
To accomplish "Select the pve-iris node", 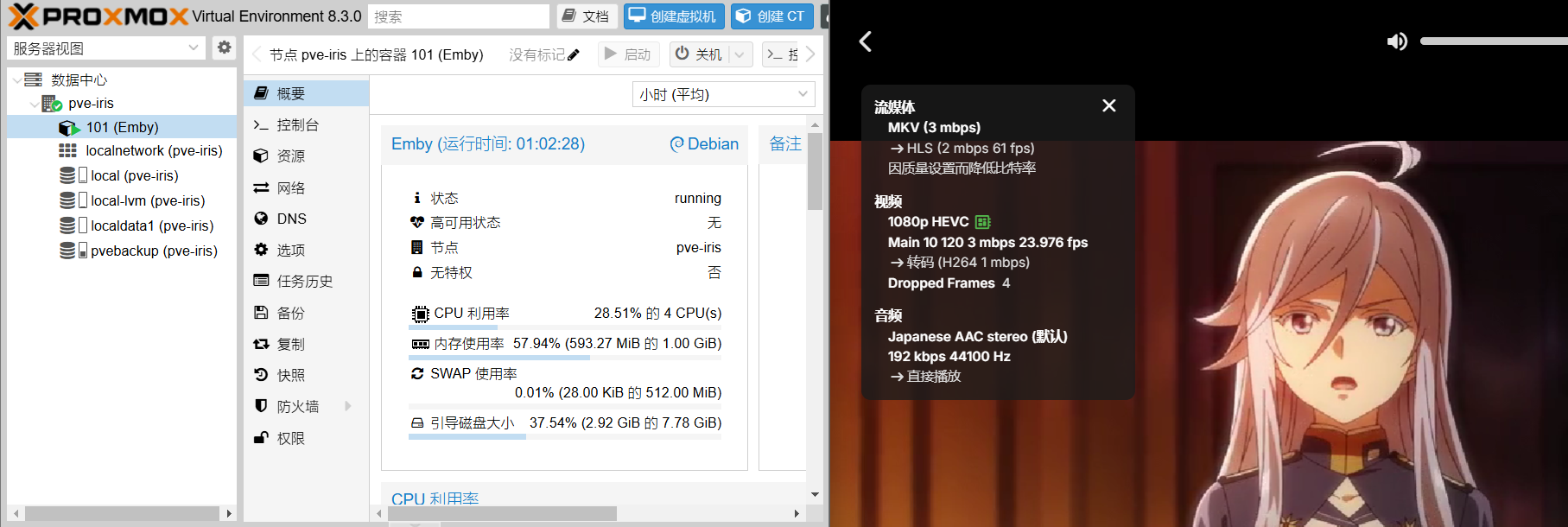I will click(x=91, y=103).
